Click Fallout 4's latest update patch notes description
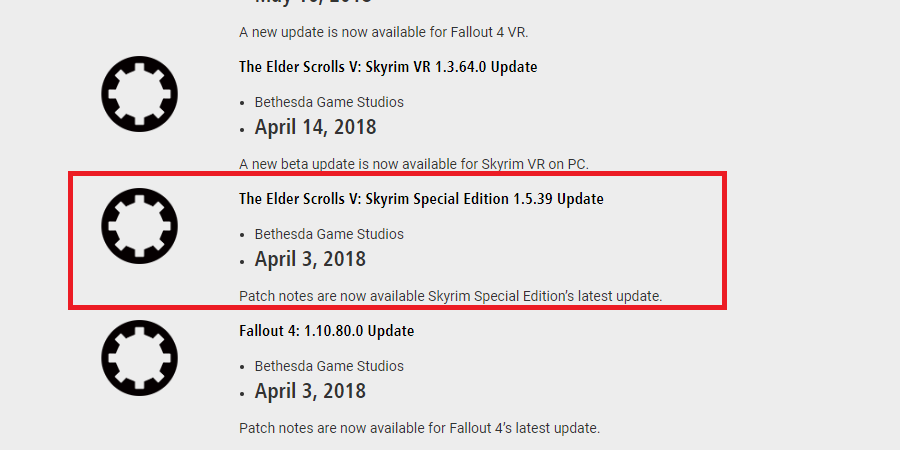Screen dimensions: 900x450 [419, 428]
